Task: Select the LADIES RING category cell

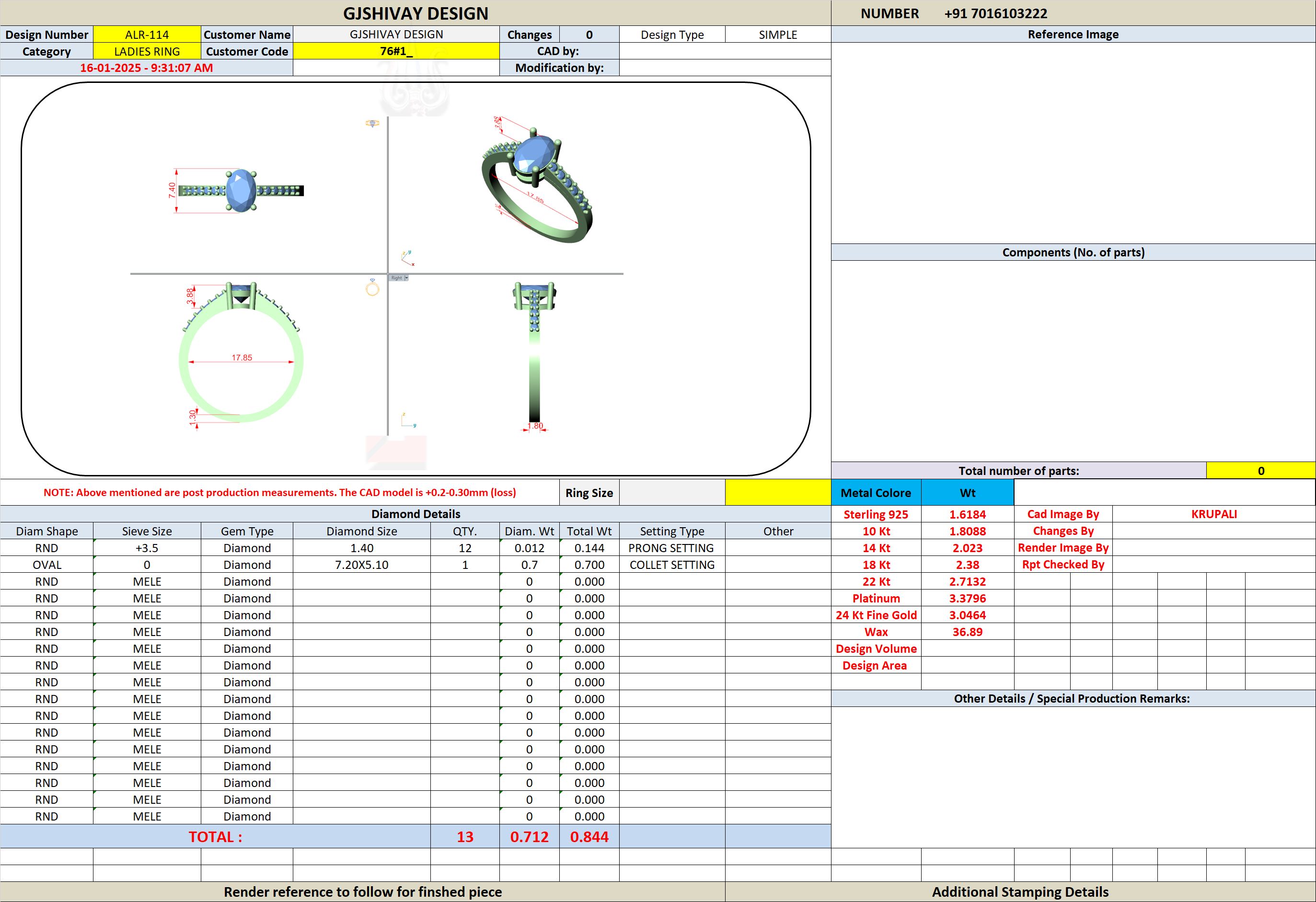Action: pos(147,52)
